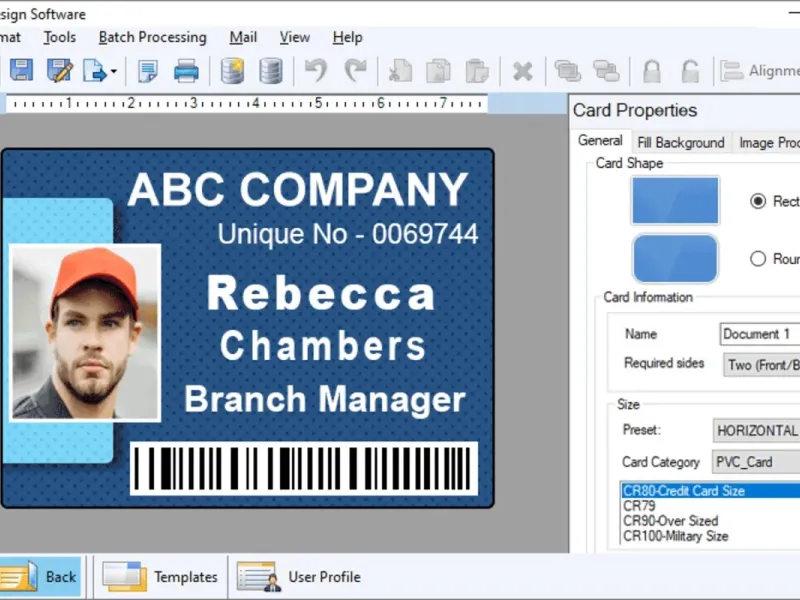Screen dimensions: 800x600
Task: Open the Alignment toolbar option
Action: point(760,71)
